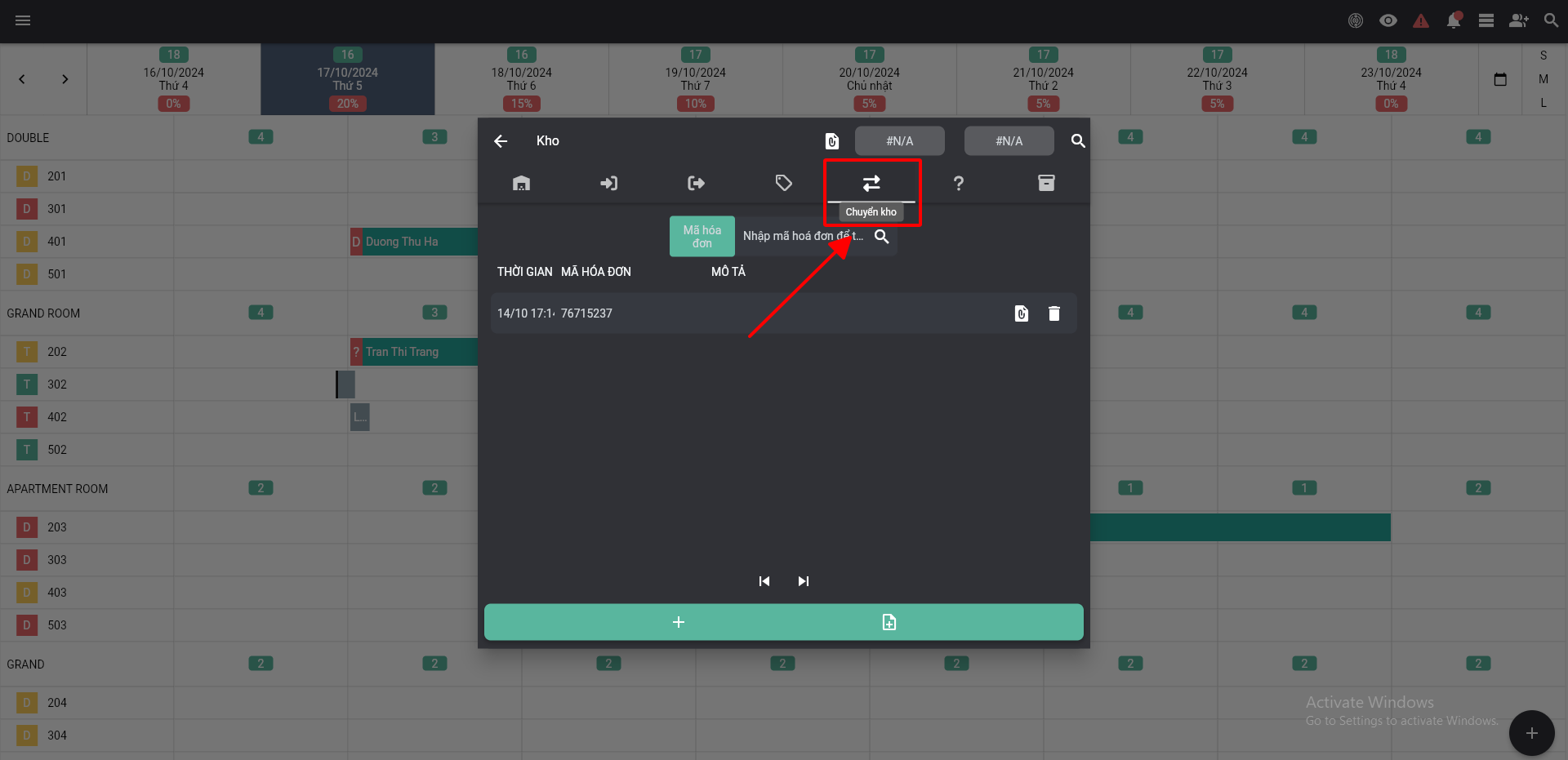Go back from the Kho dialog
Screen dimensions: 1568x760
501,141
